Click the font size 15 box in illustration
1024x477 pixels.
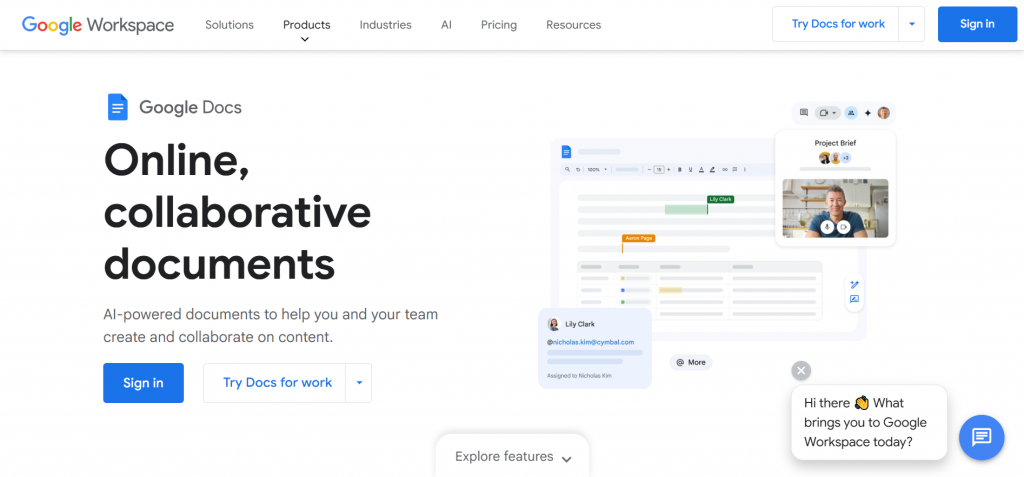pyautogui.click(x=659, y=169)
